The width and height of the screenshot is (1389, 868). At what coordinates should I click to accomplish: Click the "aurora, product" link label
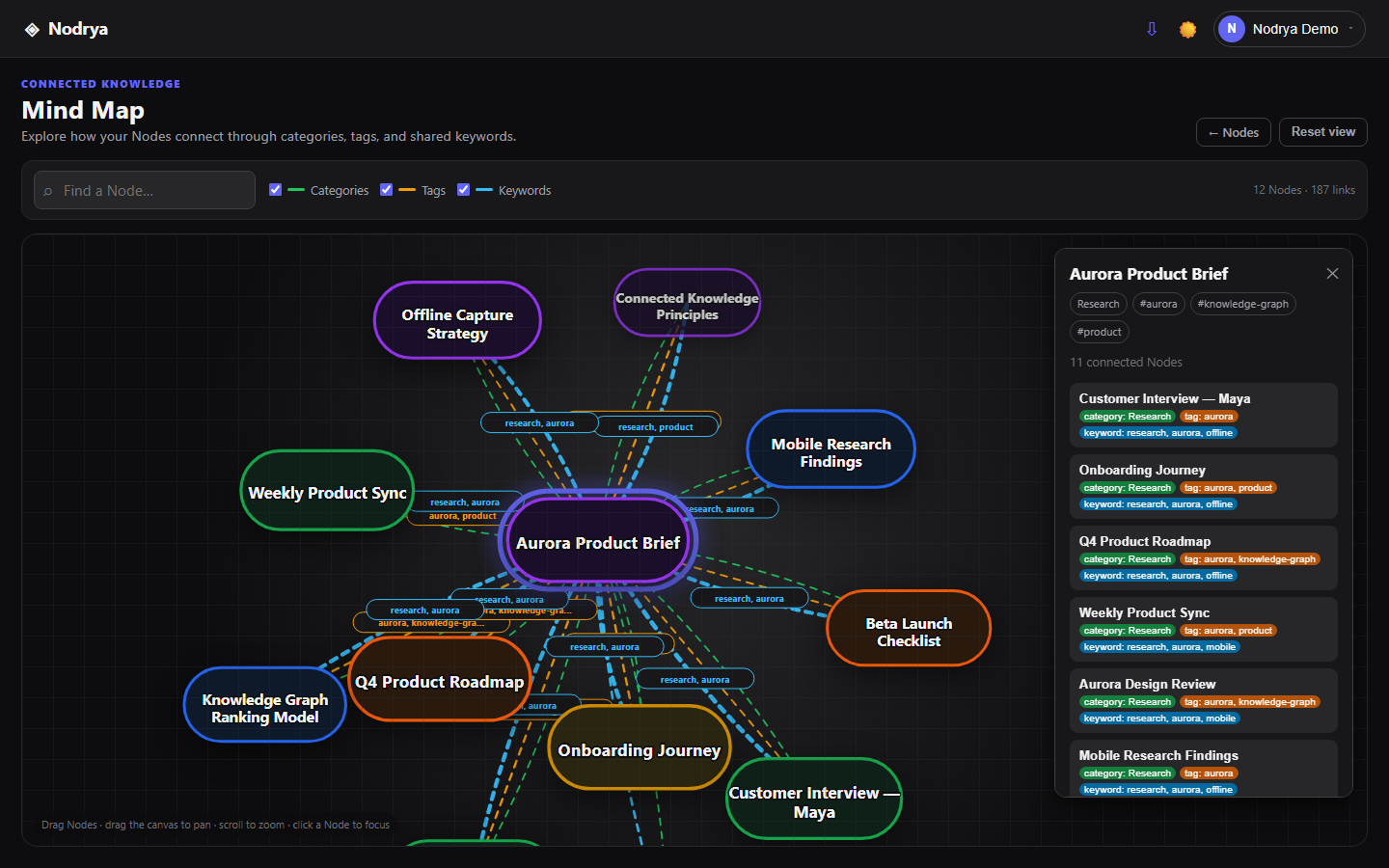(x=463, y=517)
